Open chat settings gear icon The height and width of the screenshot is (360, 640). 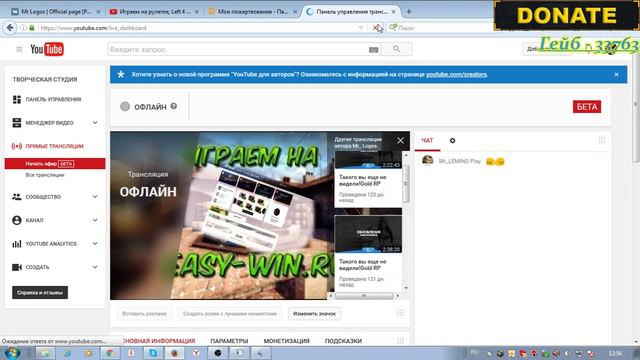click(x=452, y=140)
